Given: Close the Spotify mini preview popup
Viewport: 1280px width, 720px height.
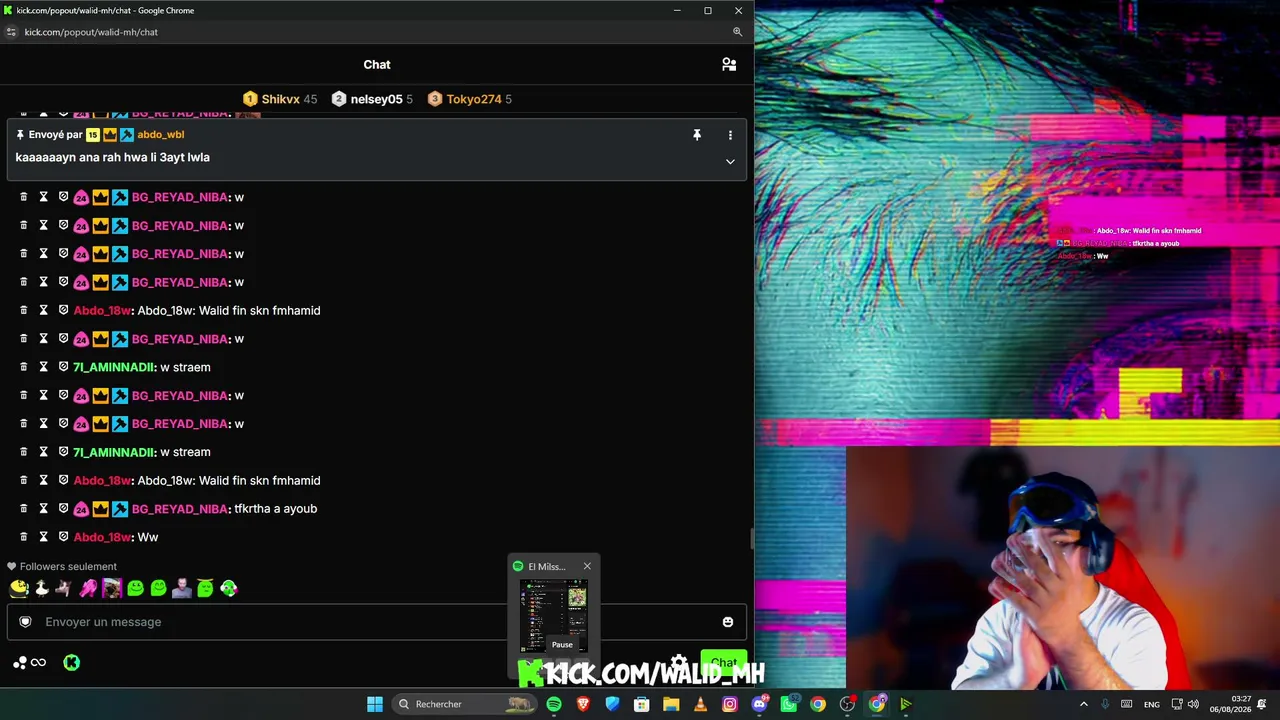Looking at the screenshot, I should pyautogui.click(x=587, y=567).
